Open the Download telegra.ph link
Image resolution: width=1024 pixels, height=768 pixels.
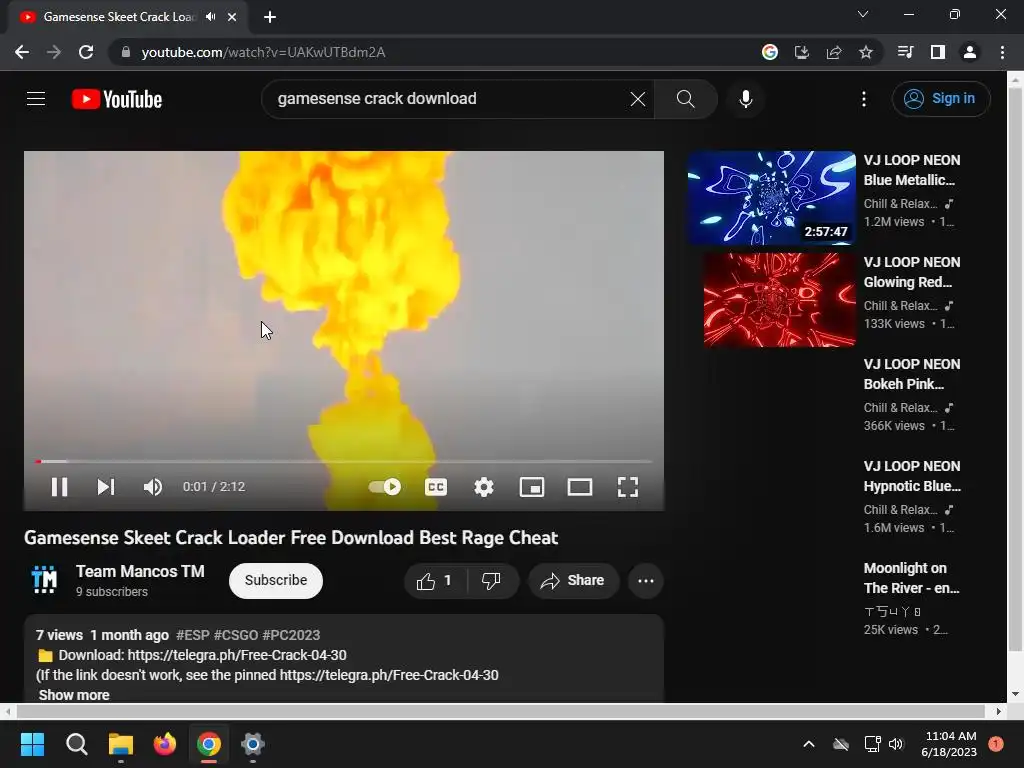(x=237, y=655)
